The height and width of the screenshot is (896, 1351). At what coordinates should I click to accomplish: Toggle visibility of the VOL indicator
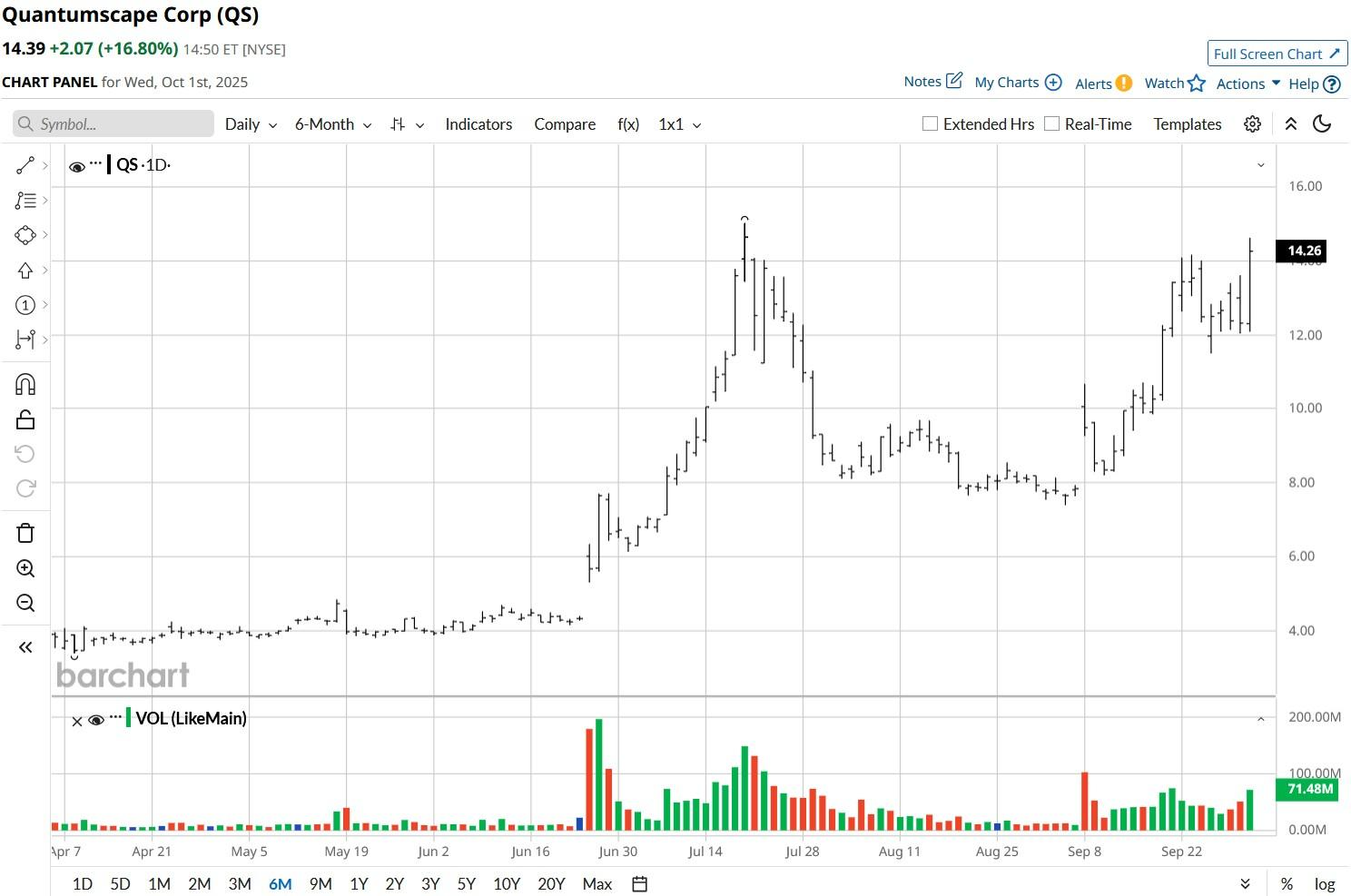(x=96, y=720)
